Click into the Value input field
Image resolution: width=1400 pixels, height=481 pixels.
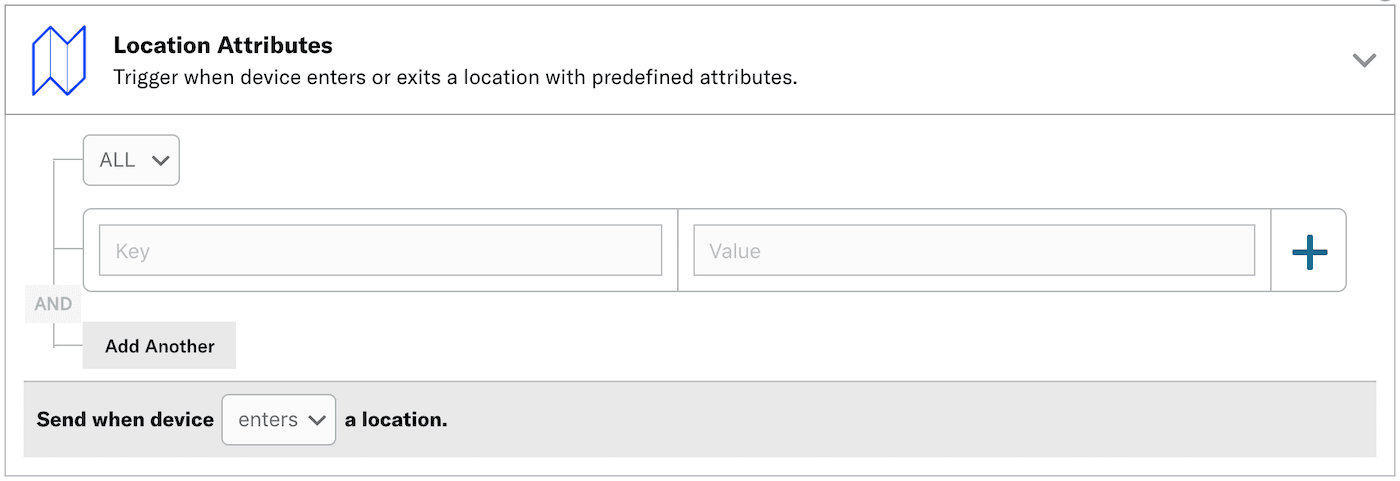pyautogui.click(x=973, y=250)
